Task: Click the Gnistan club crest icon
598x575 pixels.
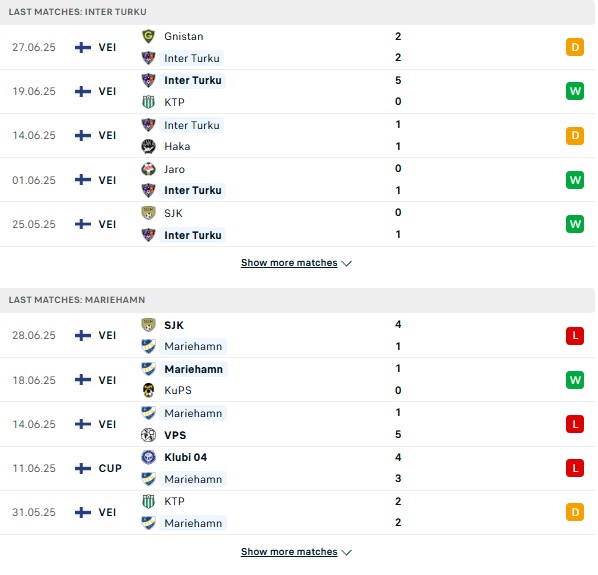Action: 148,36
